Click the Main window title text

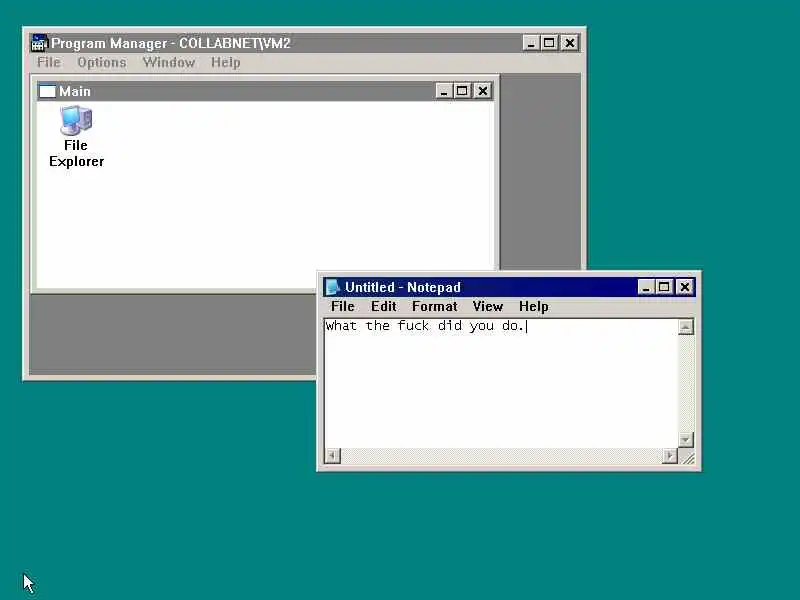pos(74,91)
